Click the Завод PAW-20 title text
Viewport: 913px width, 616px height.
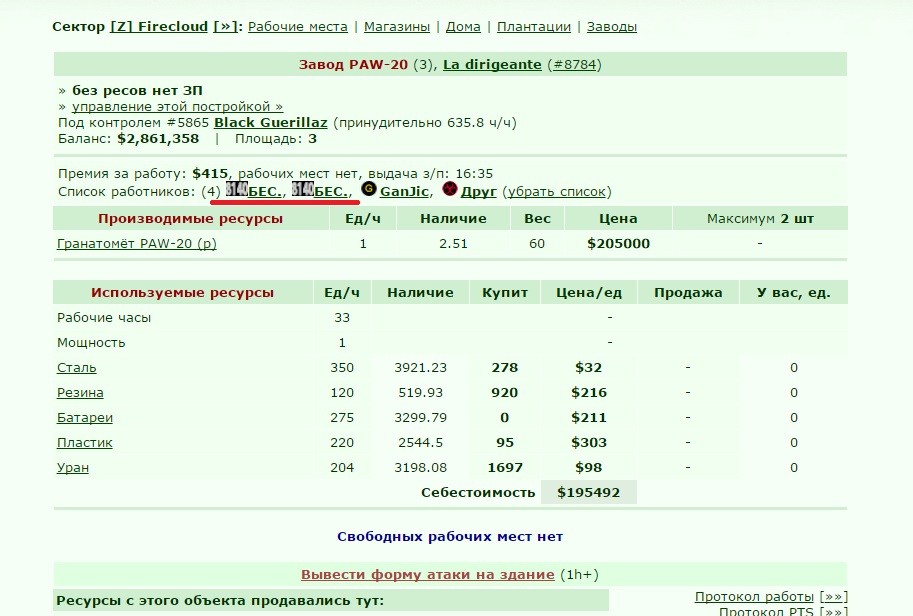pos(353,65)
